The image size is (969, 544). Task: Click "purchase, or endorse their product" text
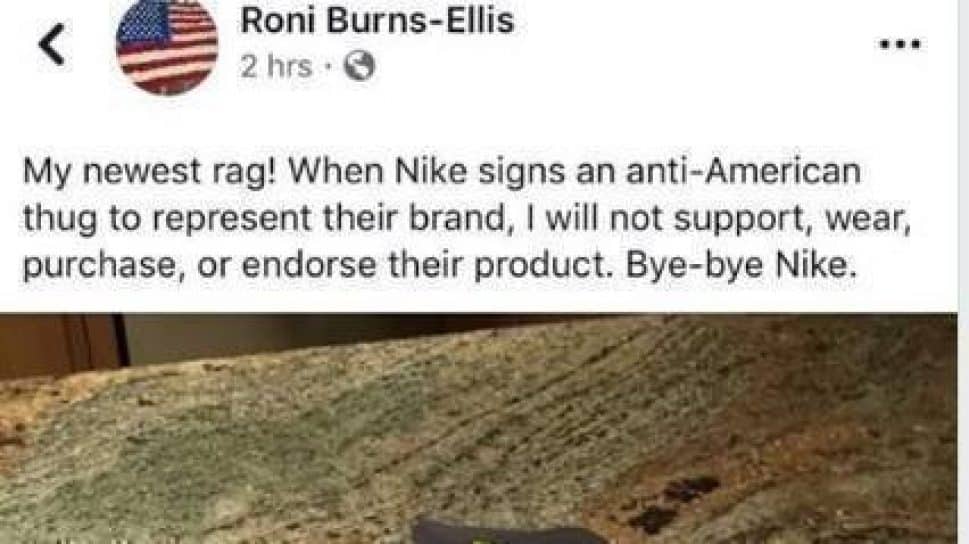tap(316, 266)
